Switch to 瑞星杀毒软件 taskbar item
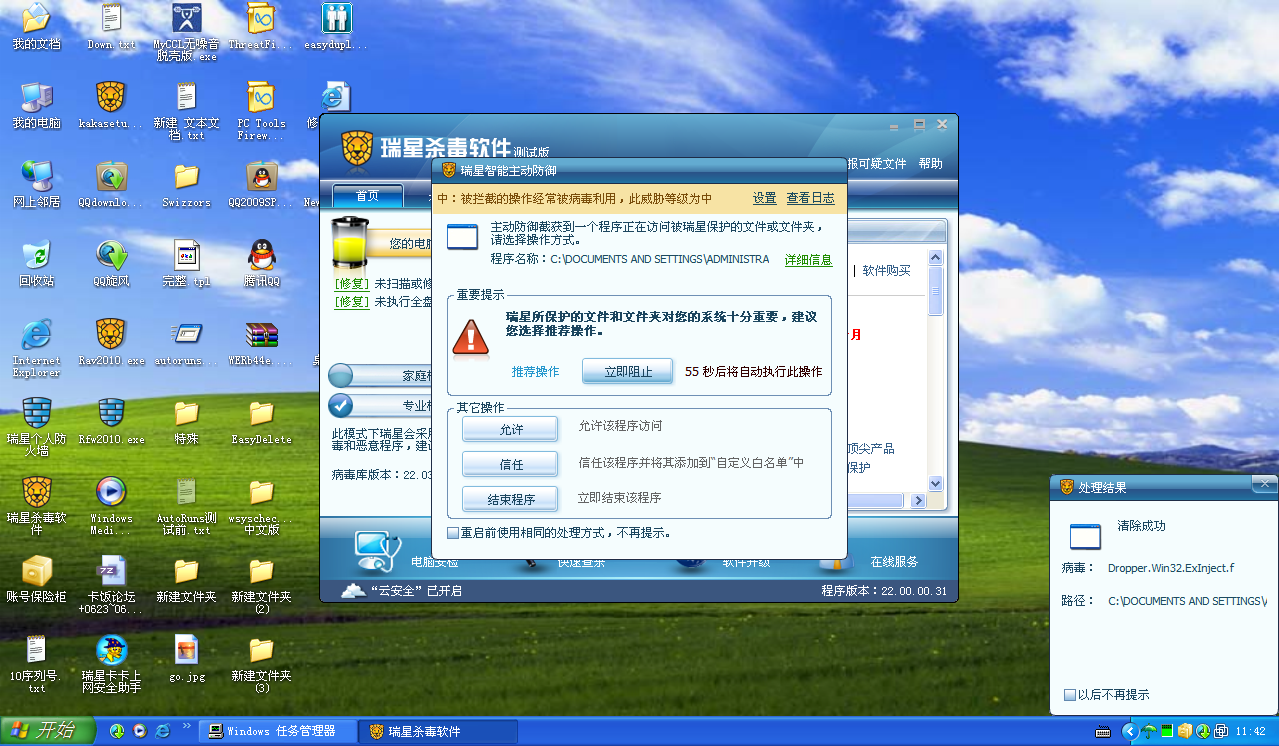The width and height of the screenshot is (1279, 746). coord(439,731)
